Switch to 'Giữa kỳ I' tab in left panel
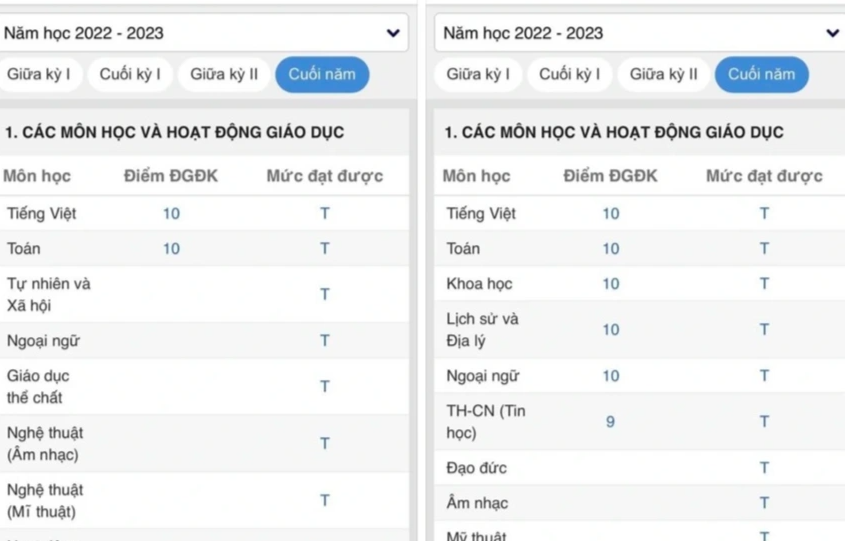The image size is (845, 541). pos(39,74)
